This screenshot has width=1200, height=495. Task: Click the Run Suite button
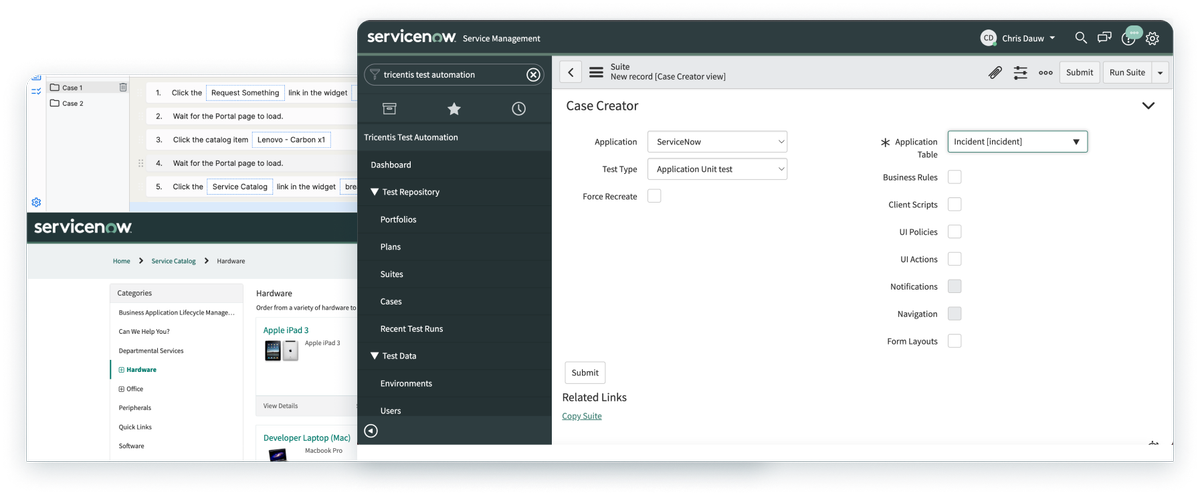pyautogui.click(x=1128, y=72)
